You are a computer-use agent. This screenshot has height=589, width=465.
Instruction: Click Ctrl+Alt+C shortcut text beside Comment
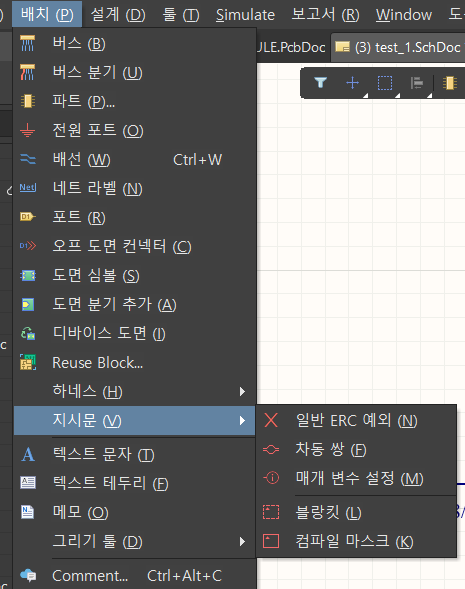(184, 575)
